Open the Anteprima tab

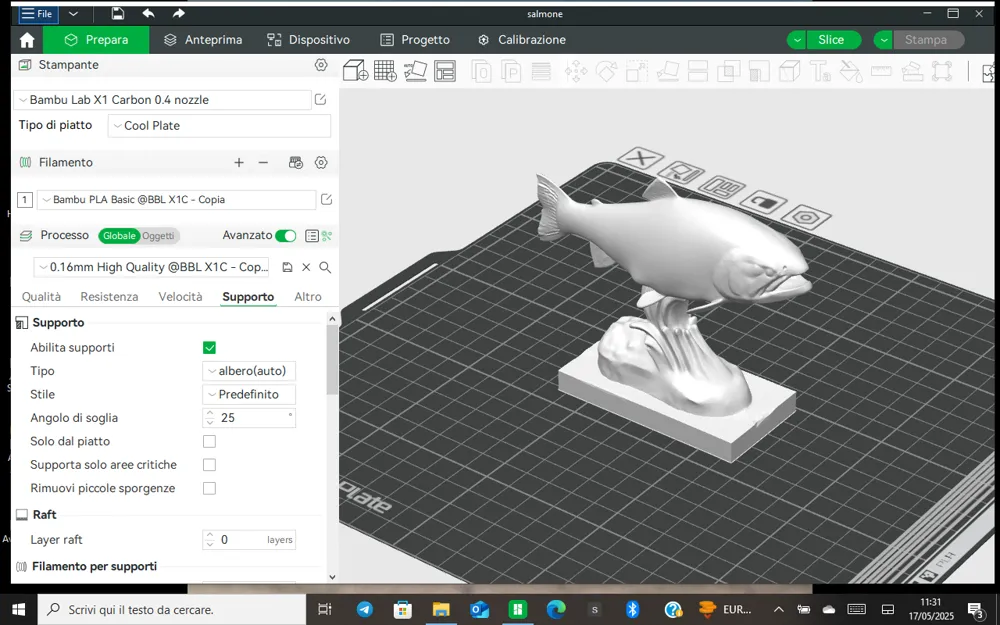click(x=203, y=40)
